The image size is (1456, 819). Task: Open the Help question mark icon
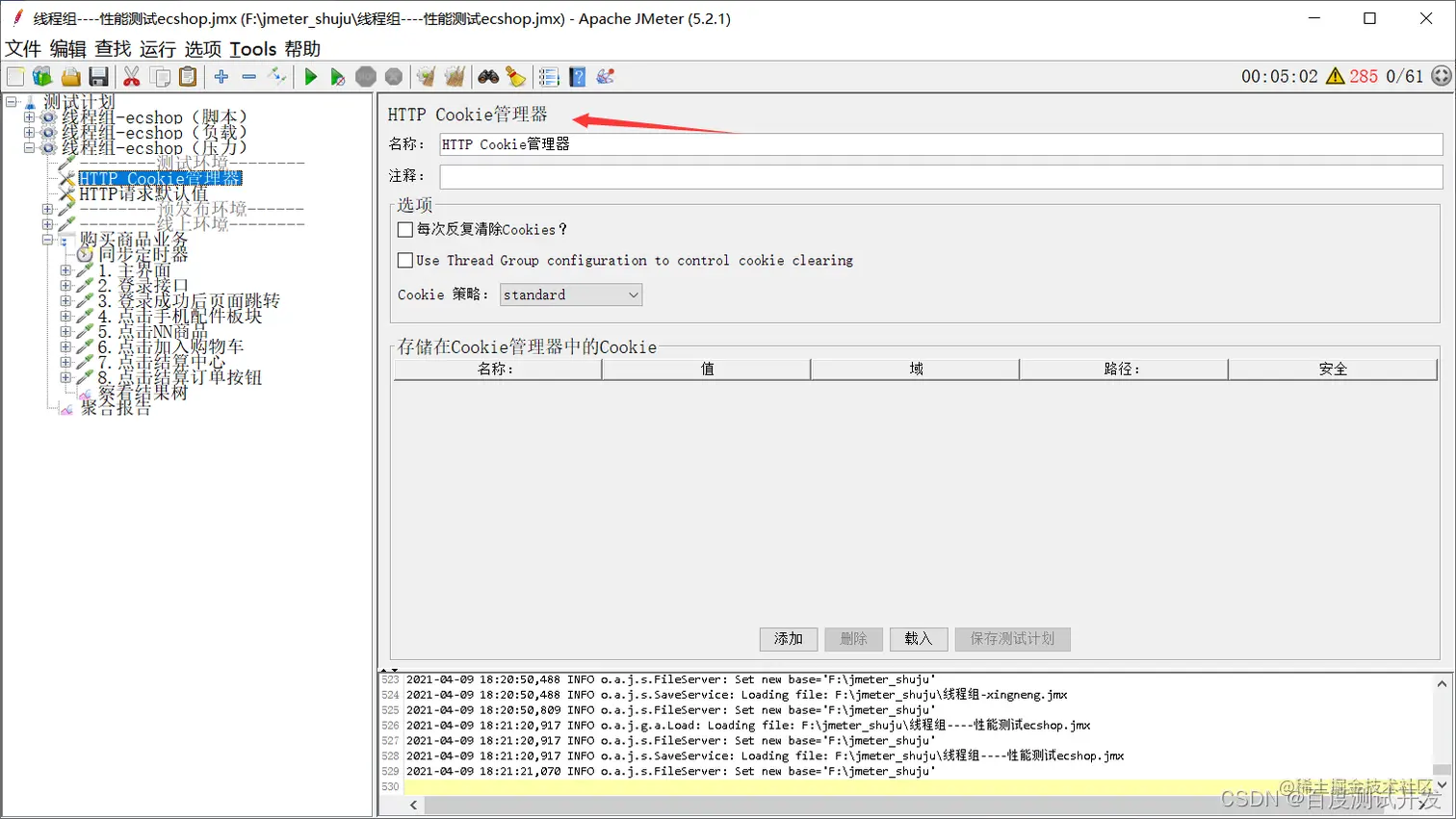pyautogui.click(x=578, y=77)
